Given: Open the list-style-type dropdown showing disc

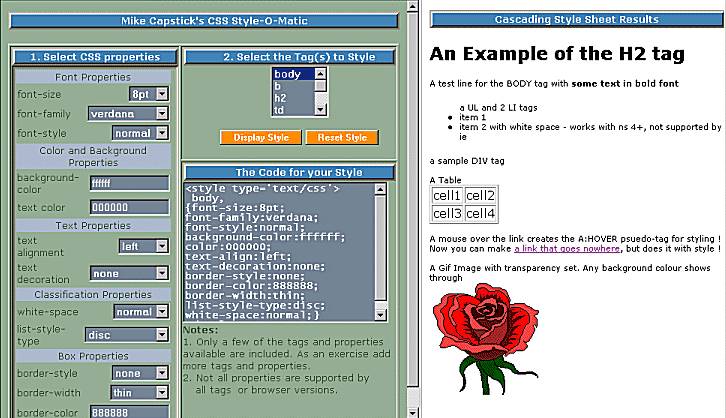Looking at the screenshot, I should 127,335.
